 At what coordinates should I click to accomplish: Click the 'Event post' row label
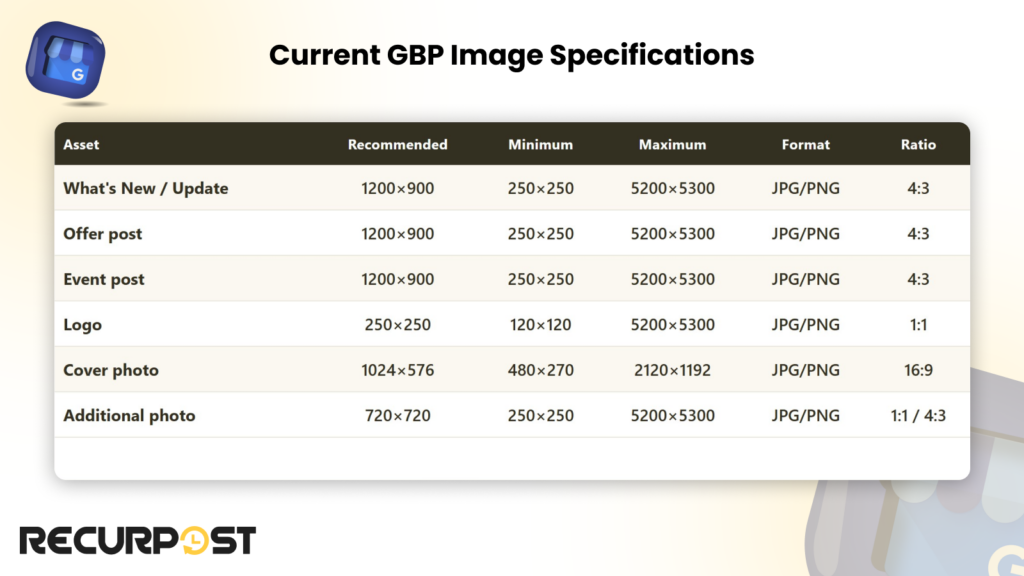coord(104,279)
